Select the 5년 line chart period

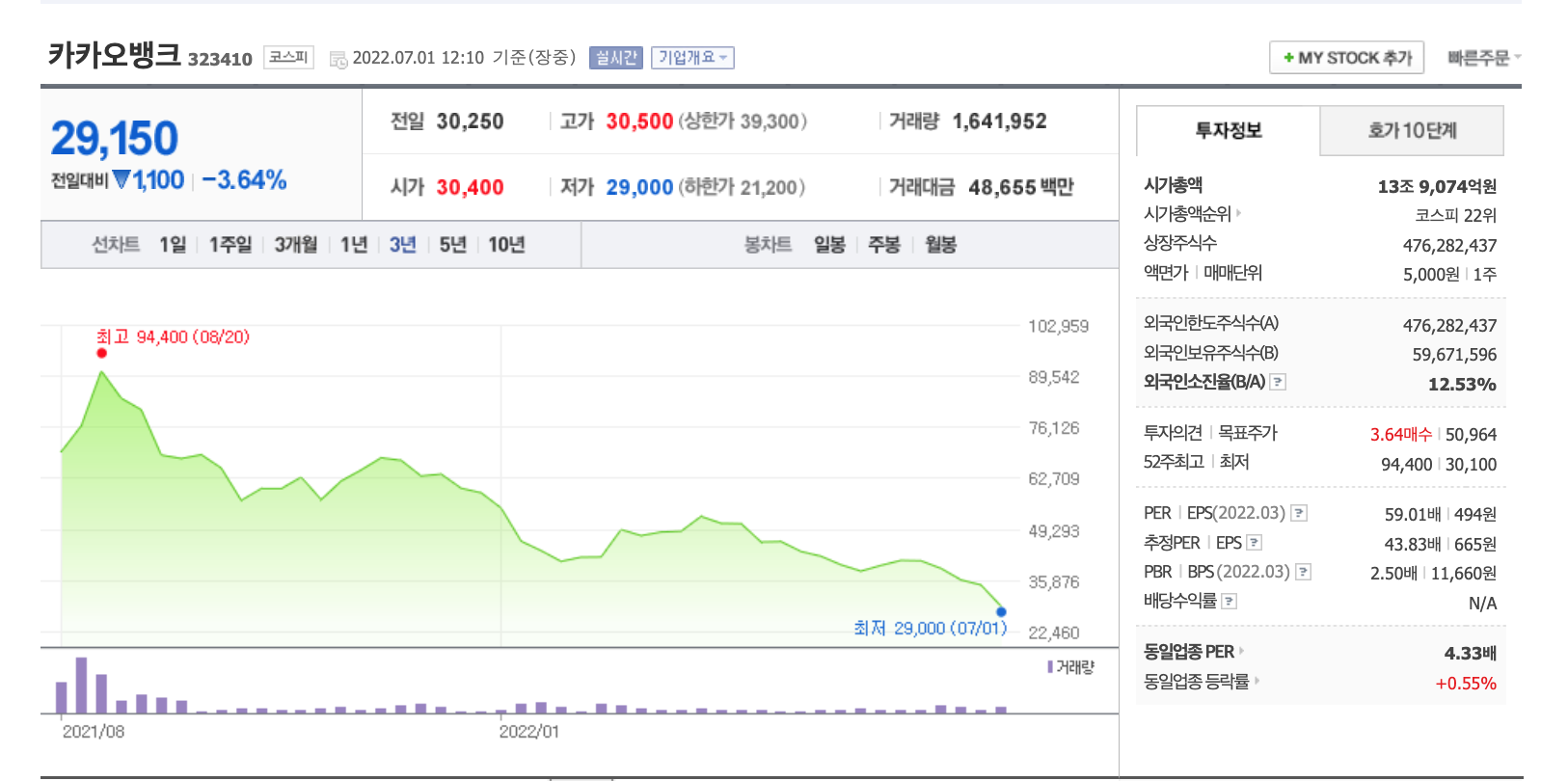point(452,245)
